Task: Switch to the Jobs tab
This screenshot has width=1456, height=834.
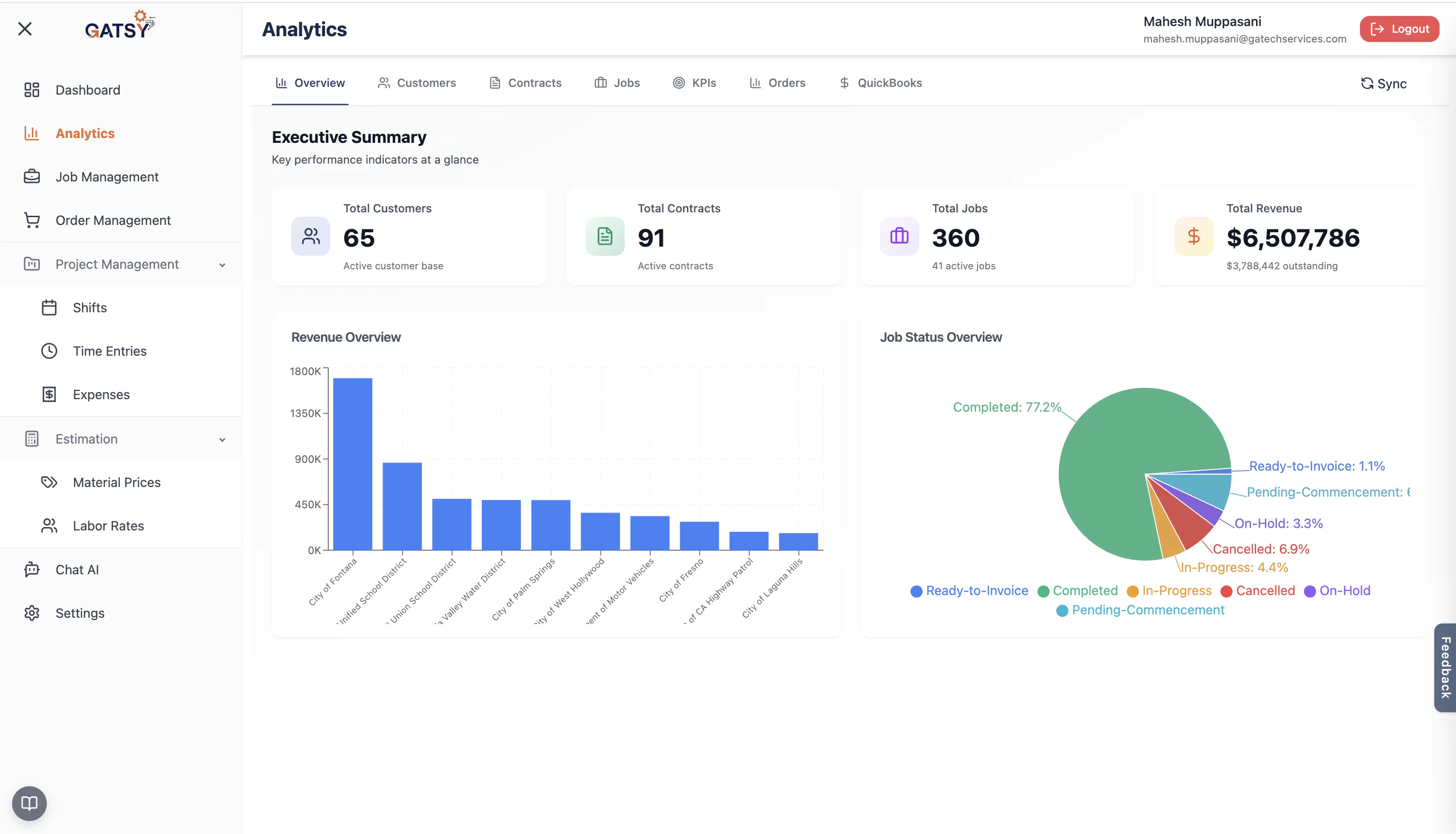Action: point(617,83)
